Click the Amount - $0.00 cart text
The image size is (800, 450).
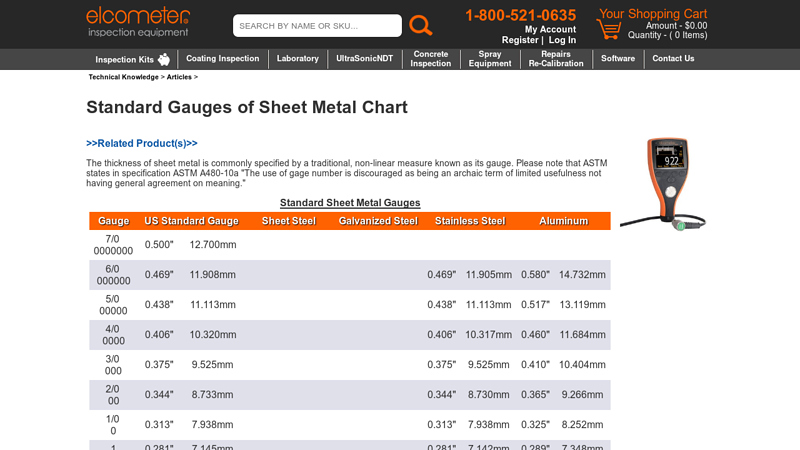677,26
